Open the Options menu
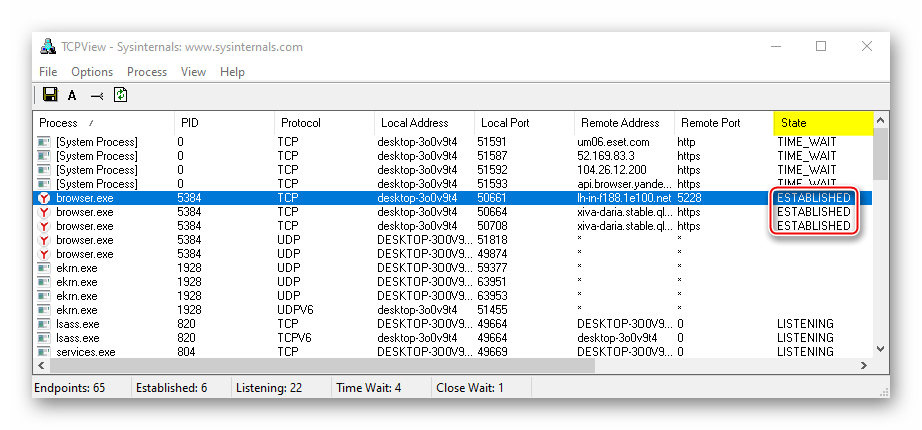Viewport: 922px width, 430px height. (92, 72)
